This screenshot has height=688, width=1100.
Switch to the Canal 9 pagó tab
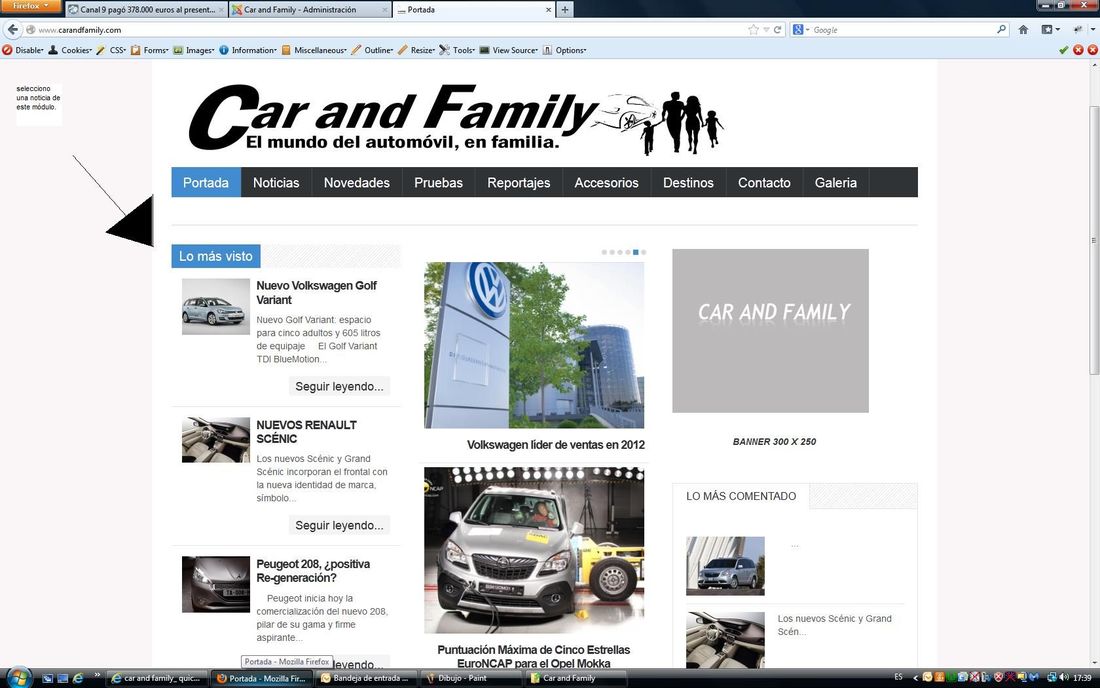coord(146,10)
